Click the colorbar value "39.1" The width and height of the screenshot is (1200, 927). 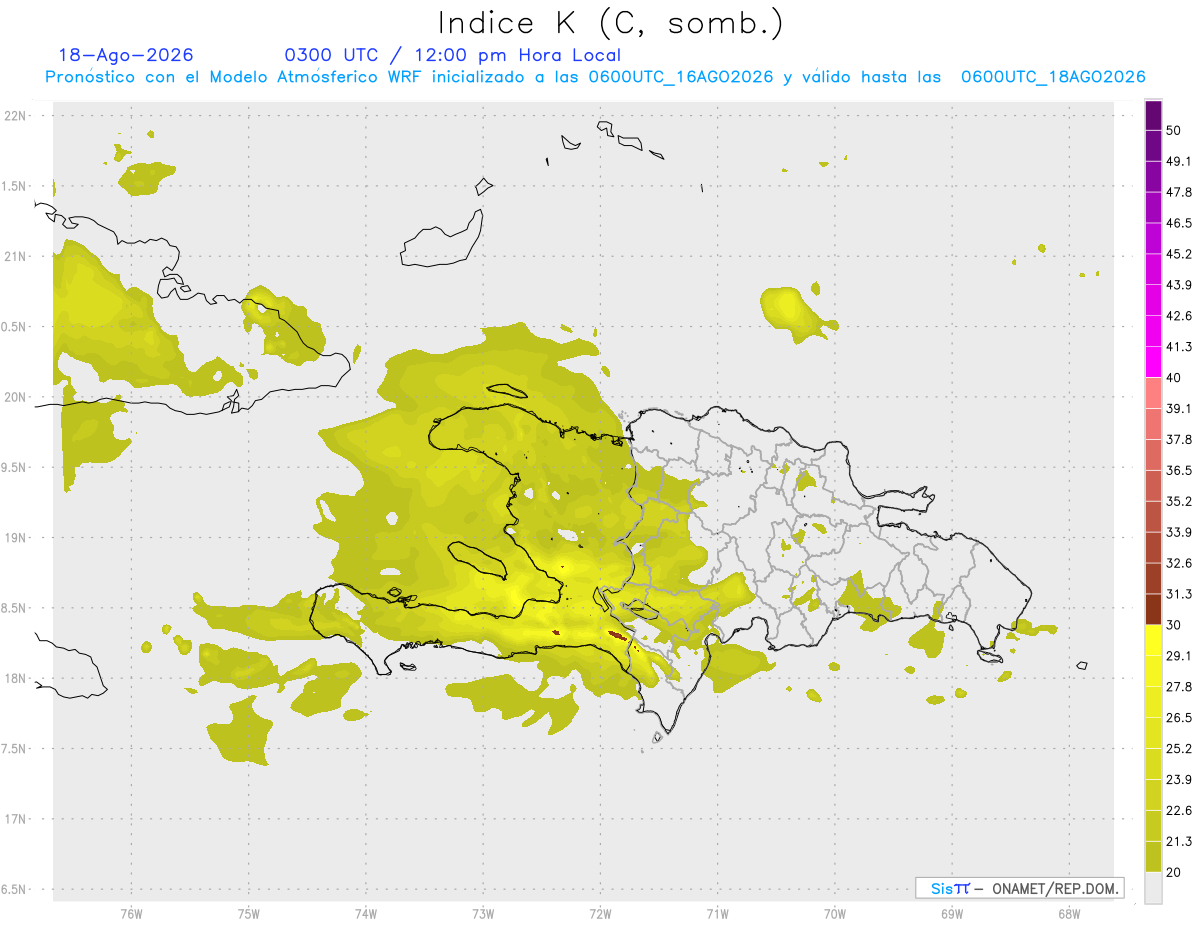pyautogui.click(x=1179, y=409)
